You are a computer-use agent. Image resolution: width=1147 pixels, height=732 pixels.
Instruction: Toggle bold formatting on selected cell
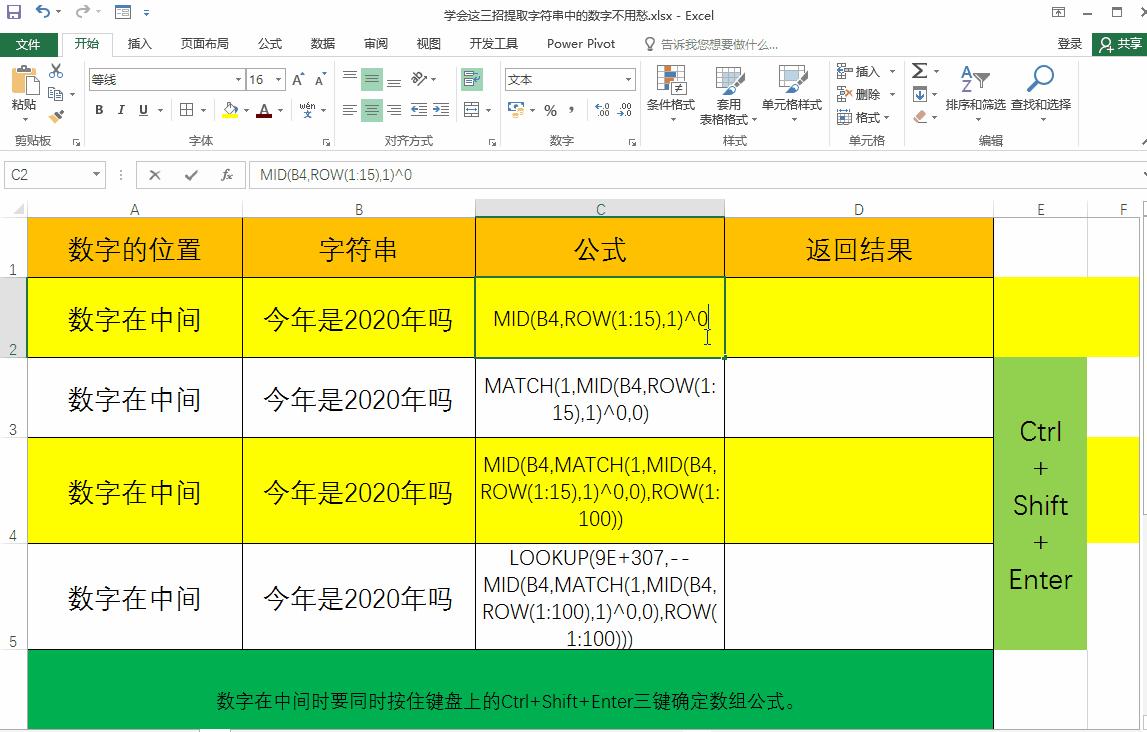pyautogui.click(x=97, y=110)
